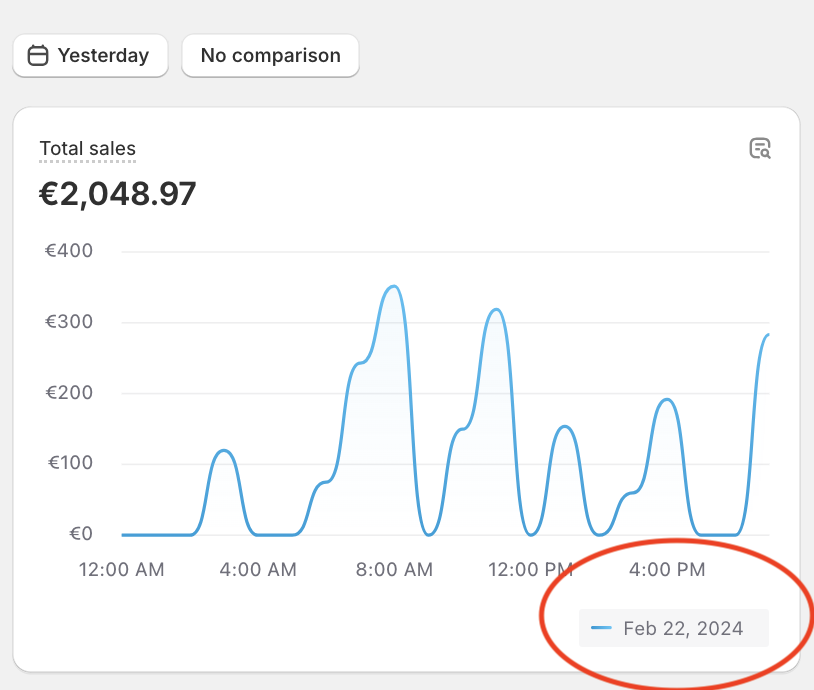814x690 pixels.
Task: Click the 12:00 AM time label
Action: point(121,570)
